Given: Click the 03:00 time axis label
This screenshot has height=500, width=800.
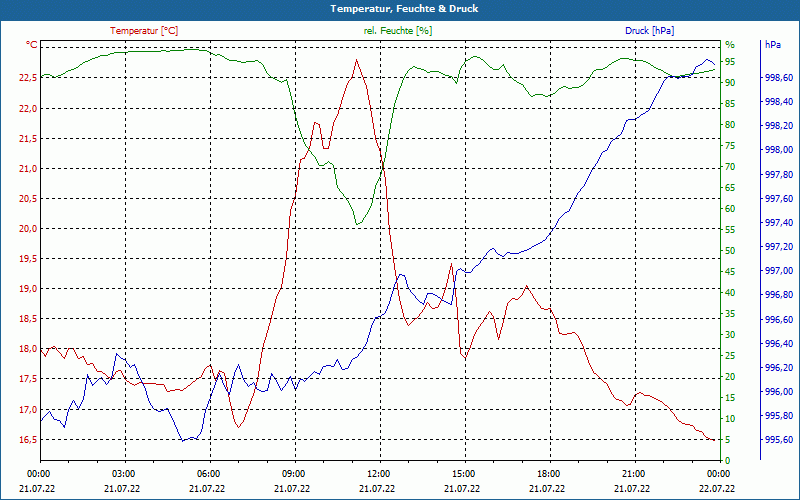Looking at the screenshot, I should click(x=123, y=473).
